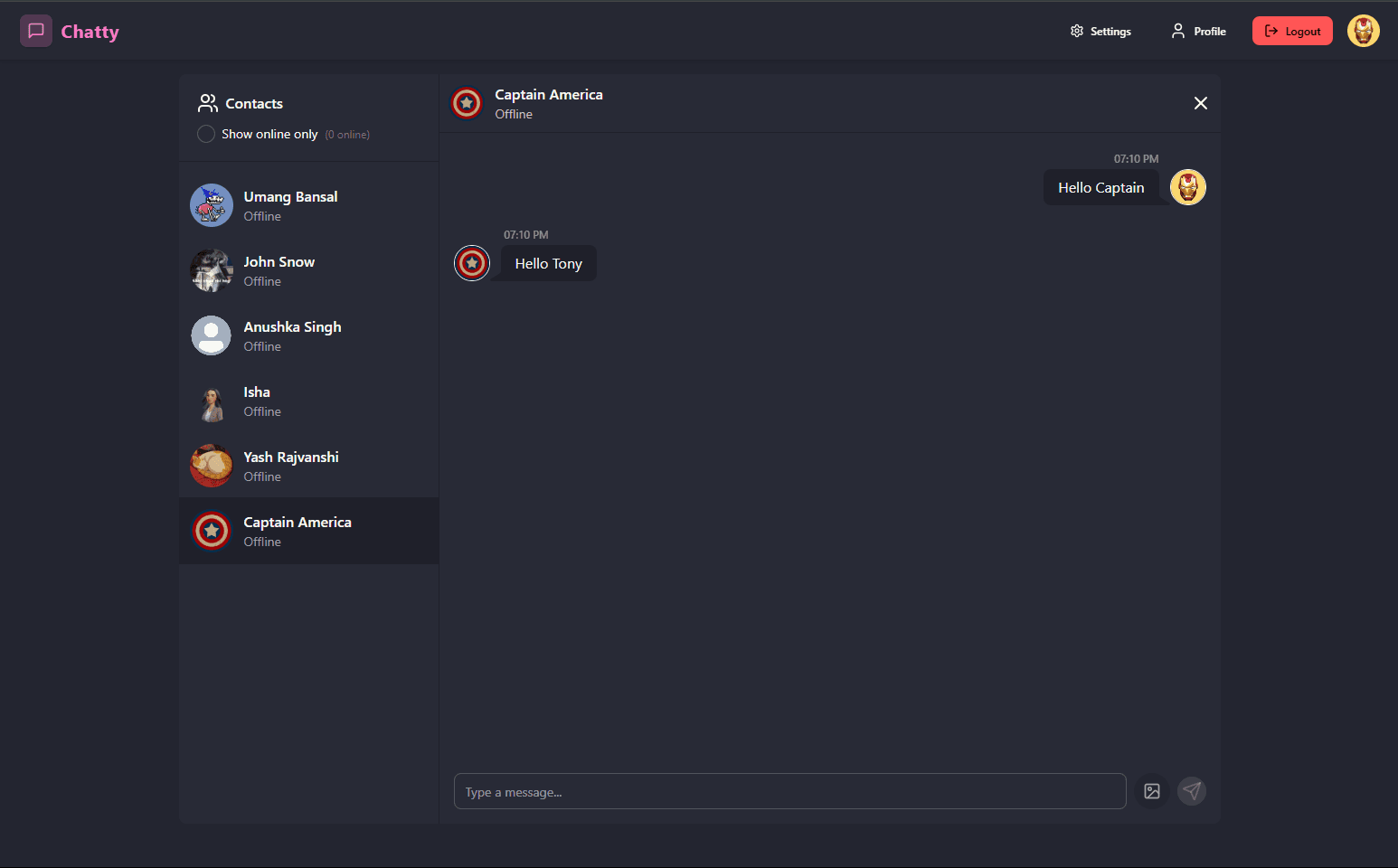The image size is (1398, 868).
Task: Click the Offline status in the chat header
Action: pyautogui.click(x=514, y=114)
